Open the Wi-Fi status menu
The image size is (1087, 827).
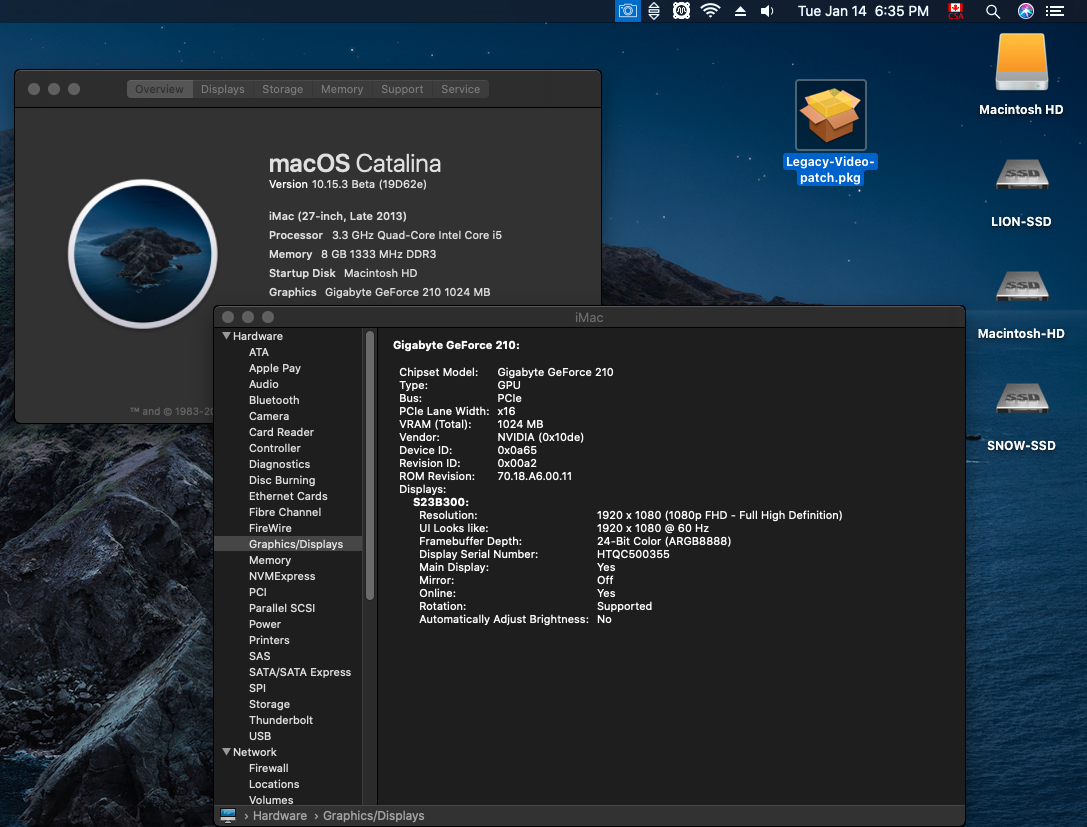coord(710,11)
